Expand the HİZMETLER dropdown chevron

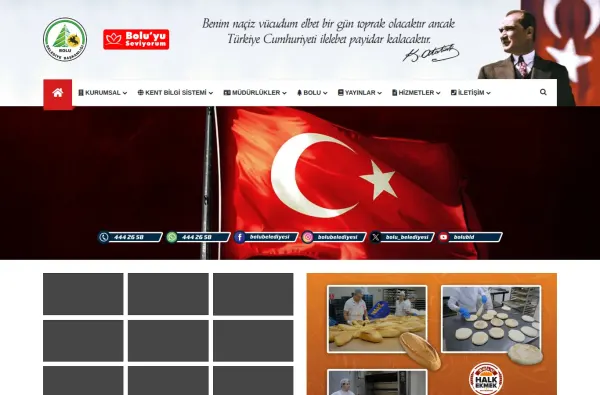click(438, 93)
